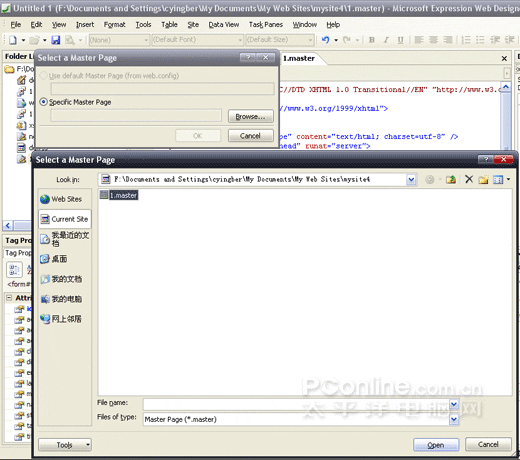520x460 pixels.
Task: Click the File name input field
Action: pyautogui.click(x=296, y=404)
